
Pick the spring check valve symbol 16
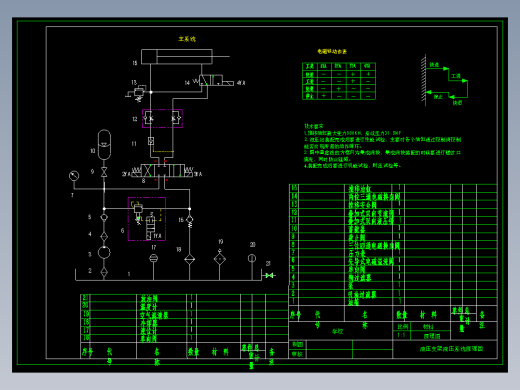189,221
